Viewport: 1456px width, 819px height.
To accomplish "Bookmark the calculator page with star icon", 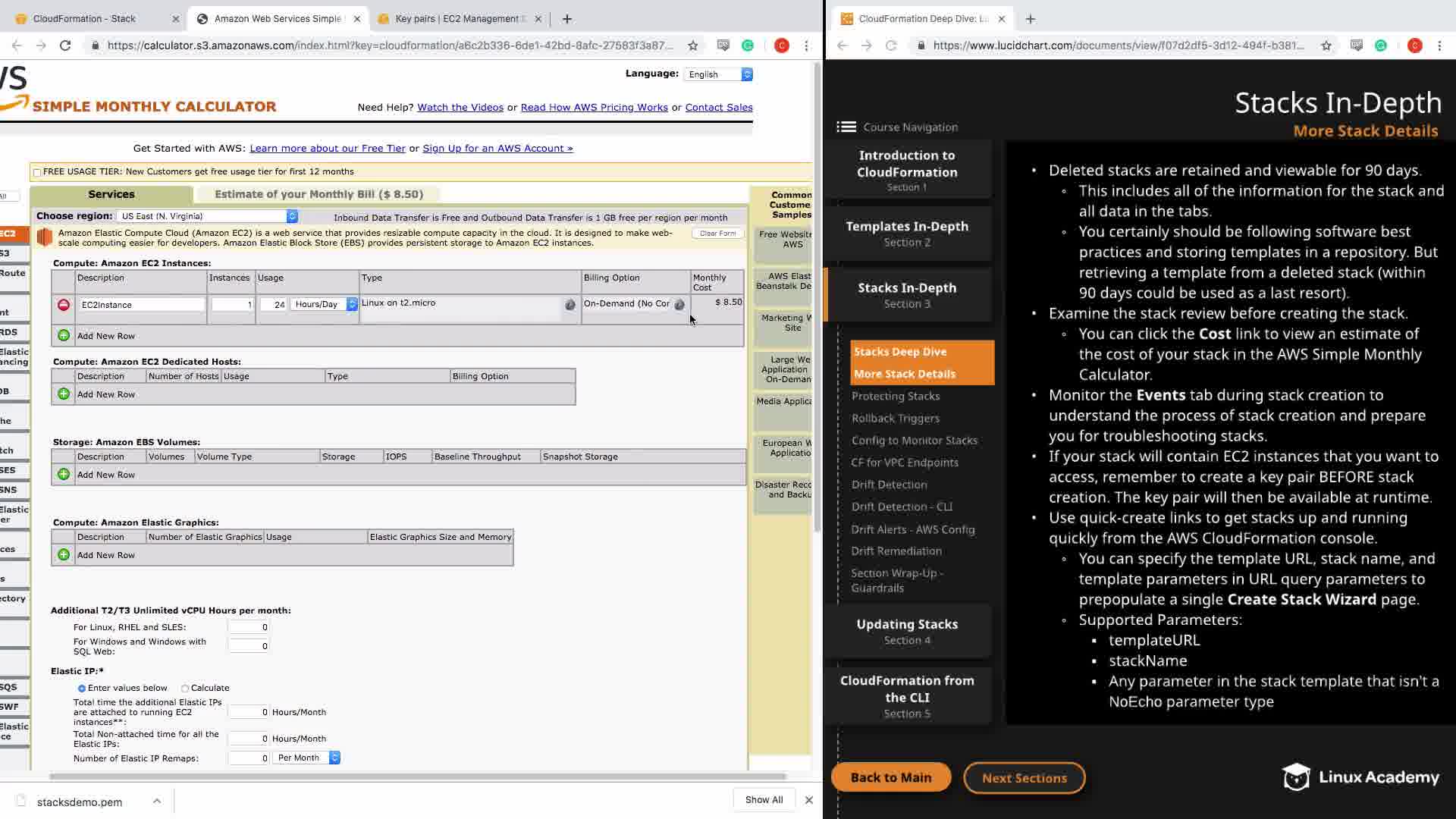I will 692,45.
